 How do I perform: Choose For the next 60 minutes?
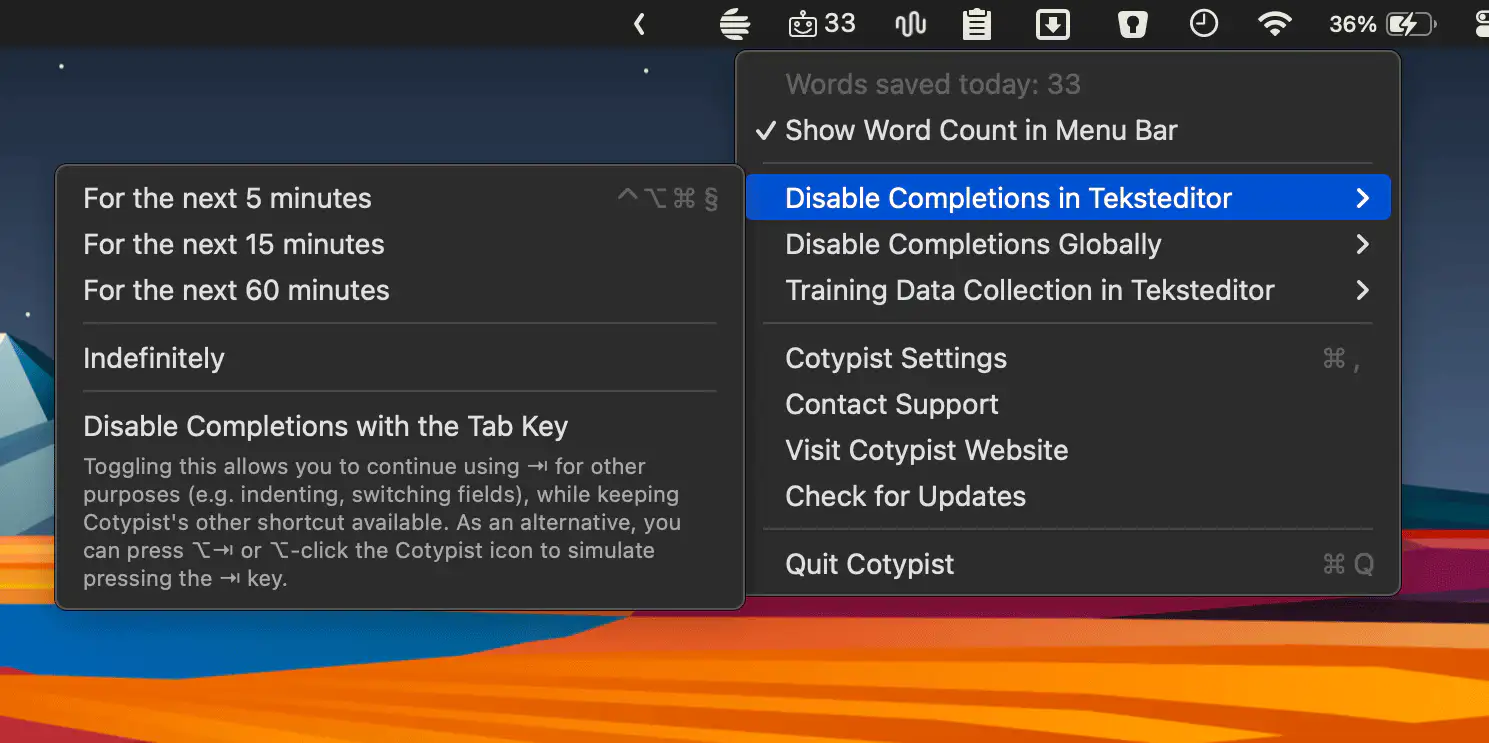click(236, 291)
